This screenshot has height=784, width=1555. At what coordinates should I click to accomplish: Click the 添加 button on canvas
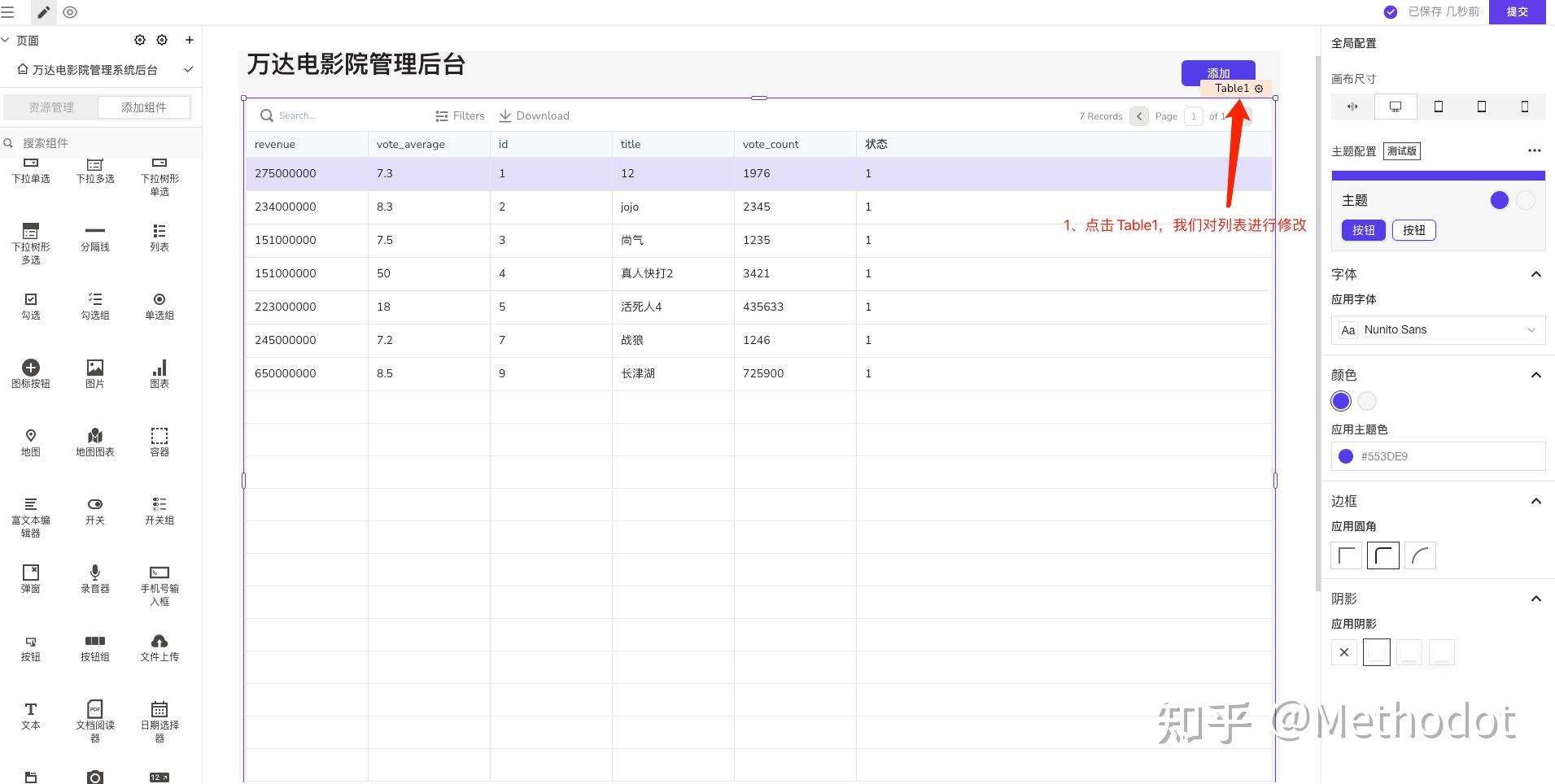pos(1218,72)
